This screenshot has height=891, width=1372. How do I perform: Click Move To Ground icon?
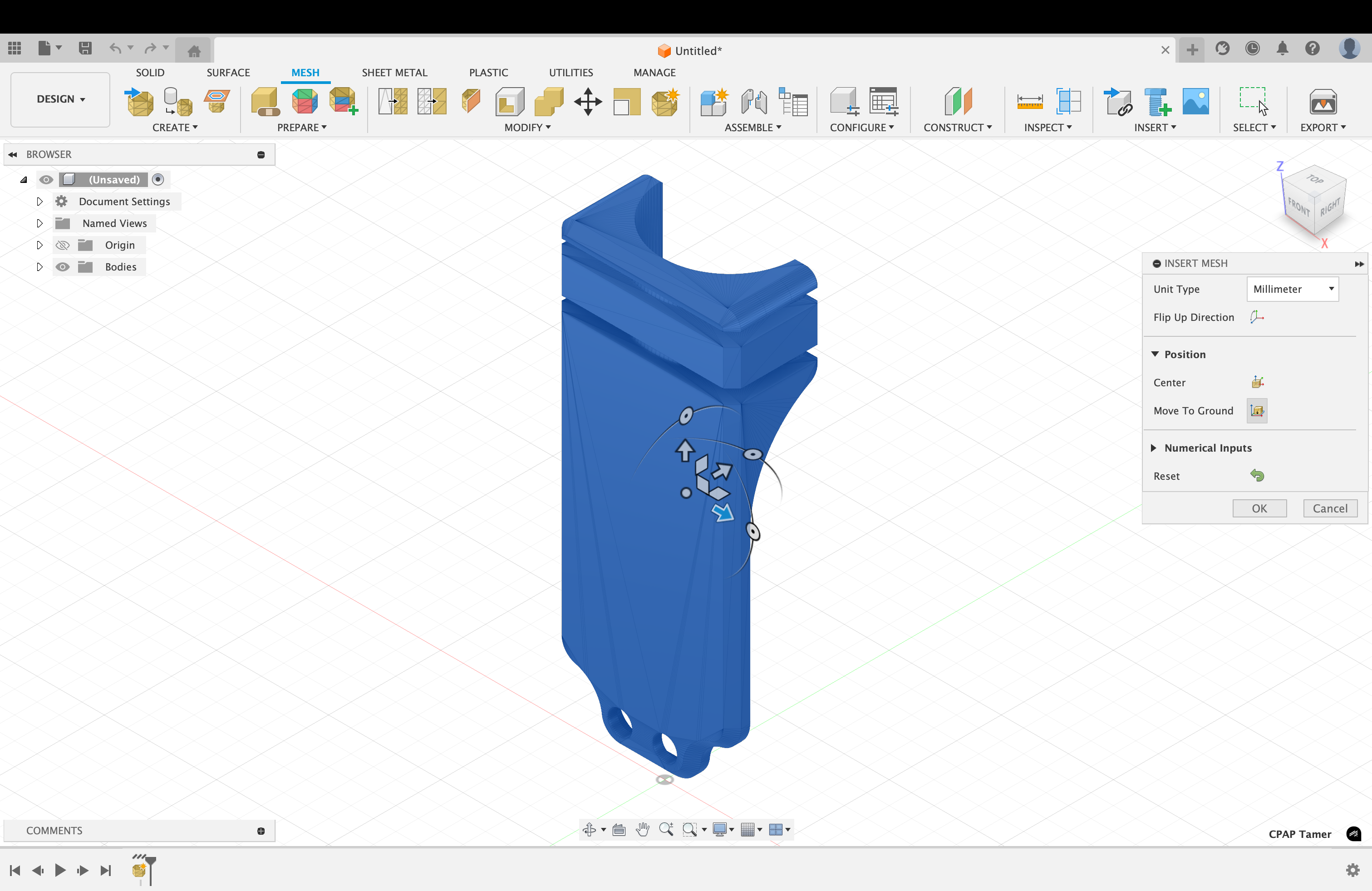tap(1257, 411)
